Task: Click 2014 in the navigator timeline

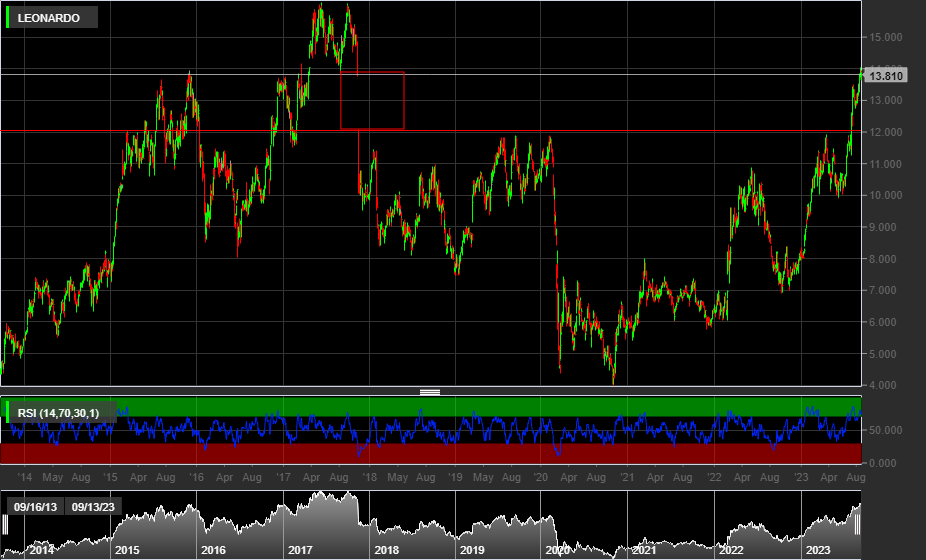Action: [41, 550]
